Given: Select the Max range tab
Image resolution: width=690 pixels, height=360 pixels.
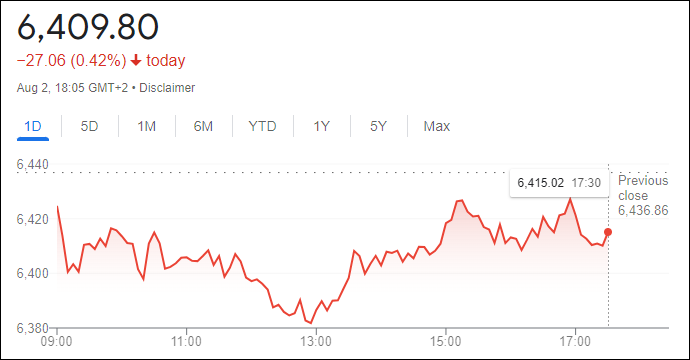Looking at the screenshot, I should [x=437, y=126].
